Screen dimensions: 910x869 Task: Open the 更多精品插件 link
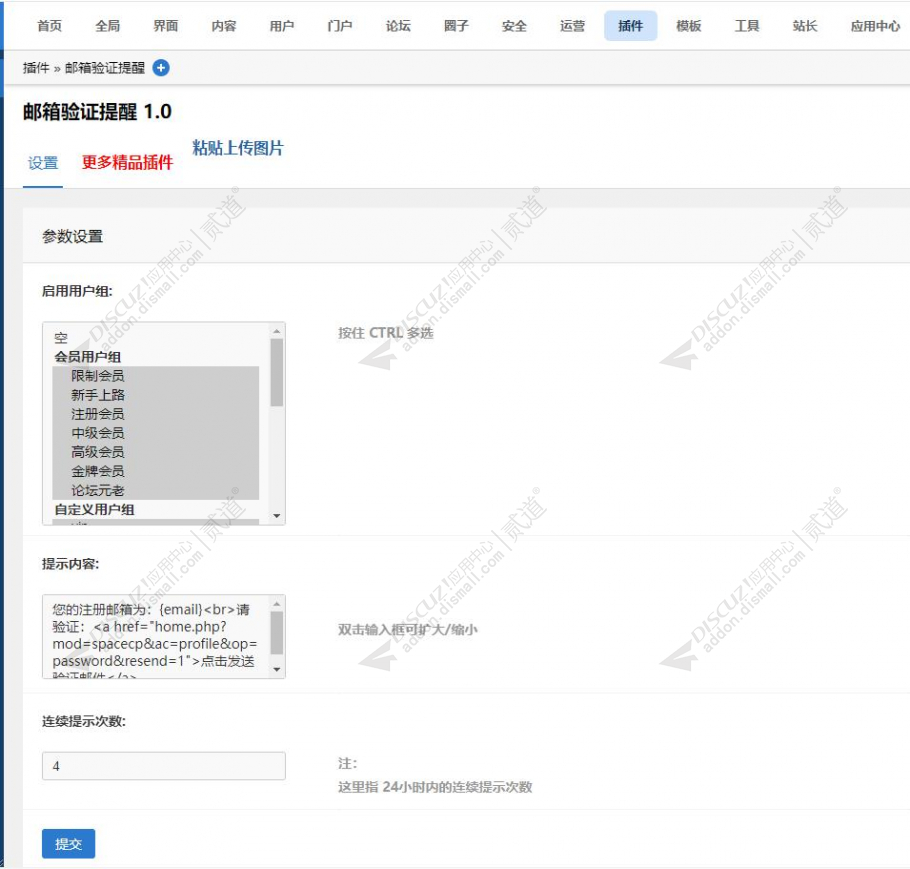(127, 163)
